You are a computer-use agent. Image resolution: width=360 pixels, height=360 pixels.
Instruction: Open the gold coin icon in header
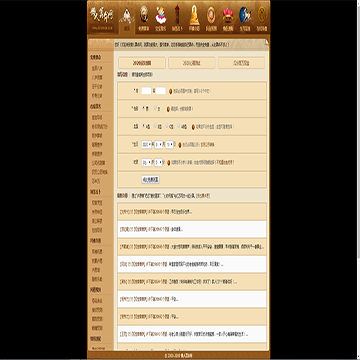click(262, 14)
